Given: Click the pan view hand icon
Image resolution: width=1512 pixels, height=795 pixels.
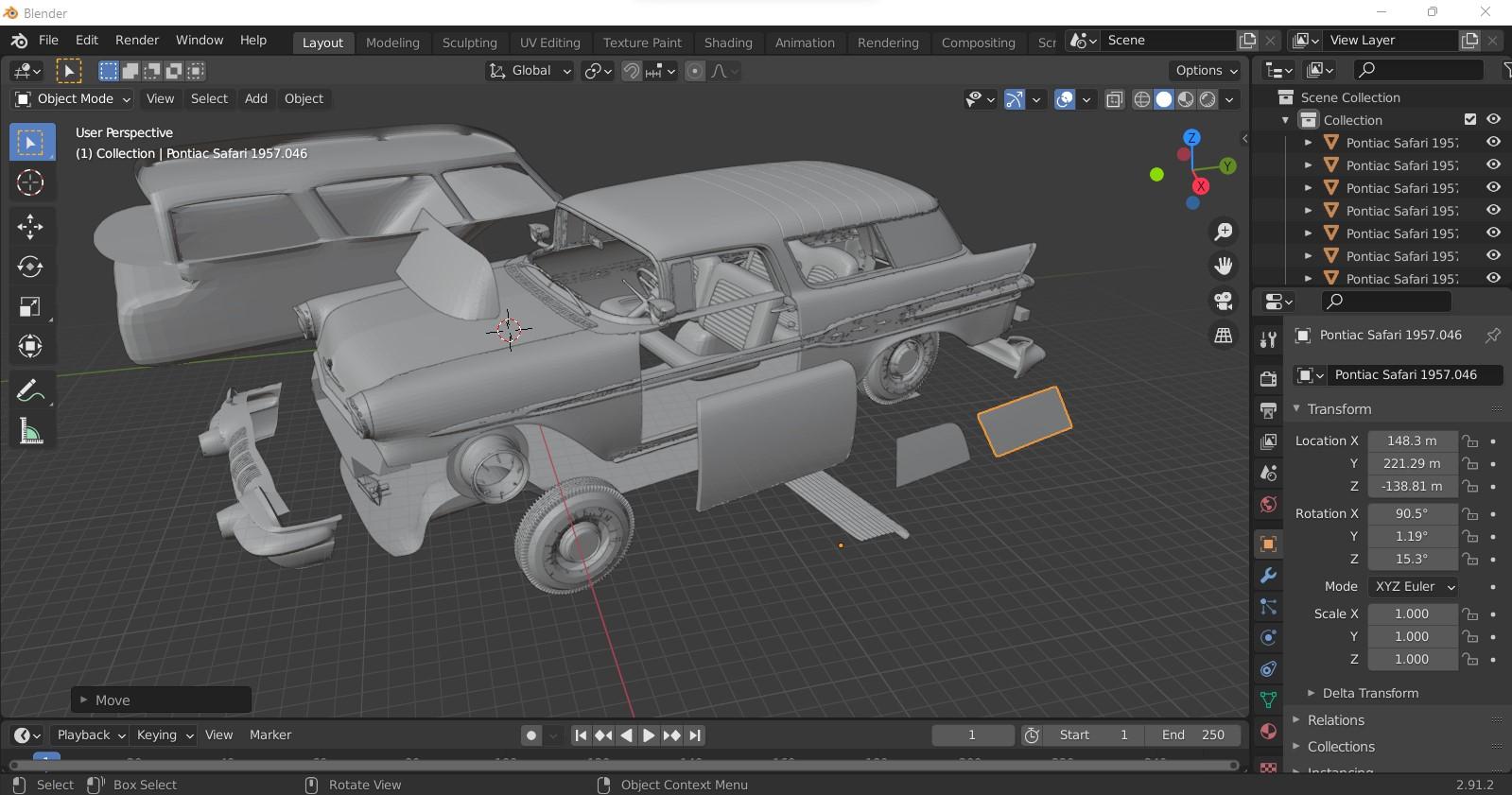Looking at the screenshot, I should pos(1224,266).
